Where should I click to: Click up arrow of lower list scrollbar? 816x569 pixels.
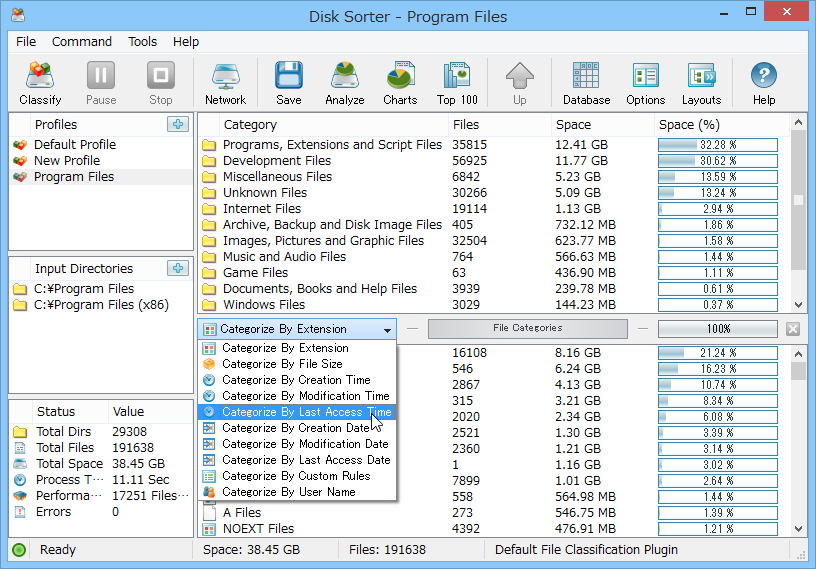click(x=798, y=354)
